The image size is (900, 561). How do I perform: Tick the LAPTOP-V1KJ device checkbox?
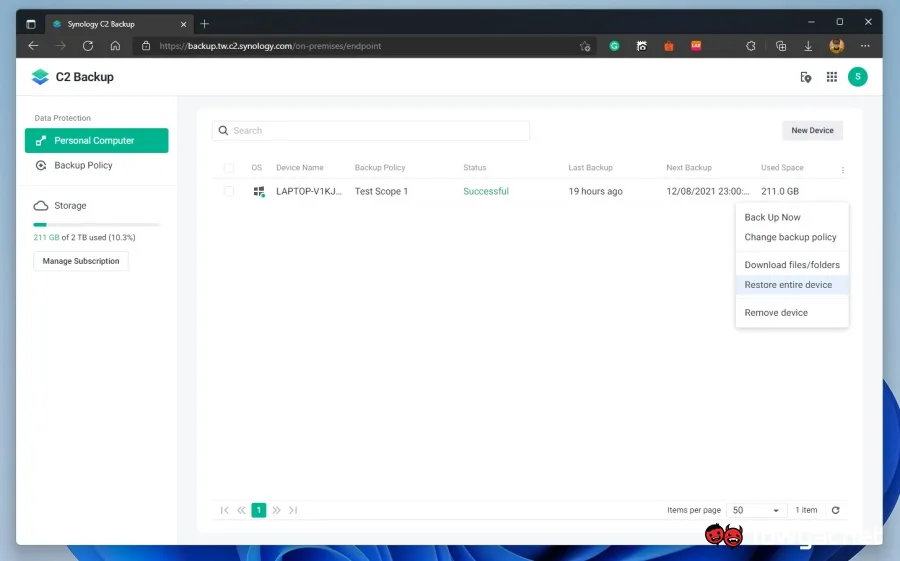click(229, 191)
